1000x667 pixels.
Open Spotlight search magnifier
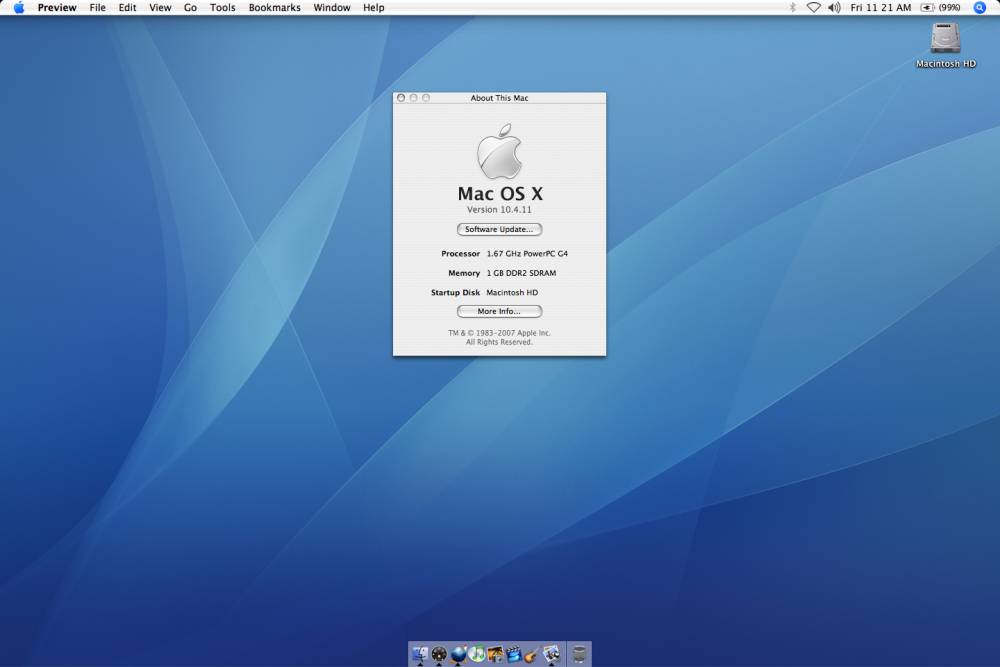click(x=980, y=8)
